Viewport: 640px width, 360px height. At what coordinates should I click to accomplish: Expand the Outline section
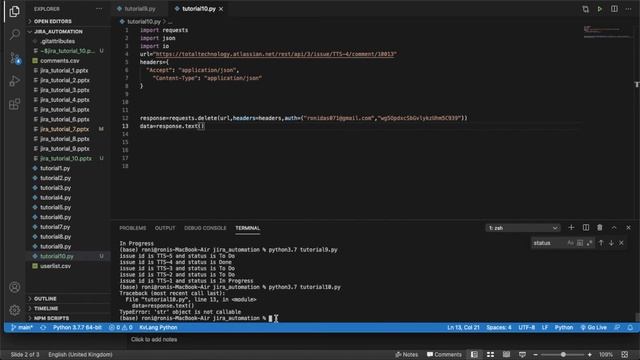(45, 299)
